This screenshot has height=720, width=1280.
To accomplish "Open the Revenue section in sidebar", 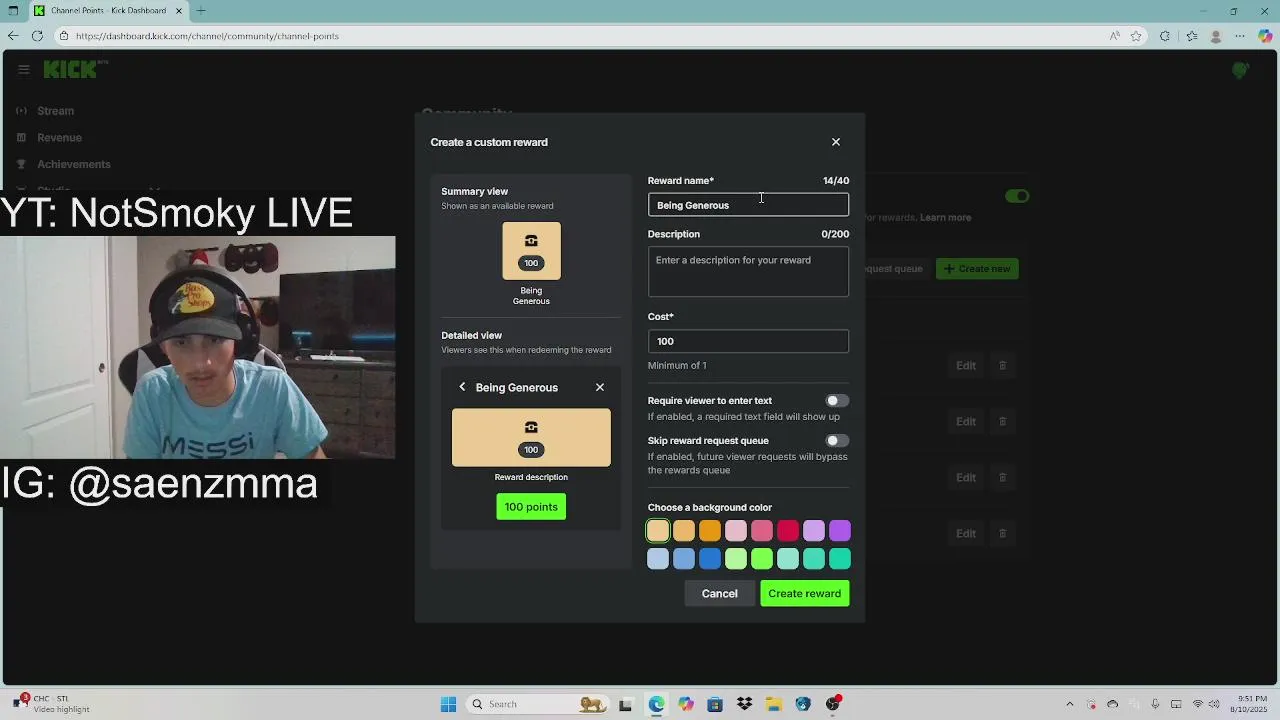I will click(x=59, y=138).
